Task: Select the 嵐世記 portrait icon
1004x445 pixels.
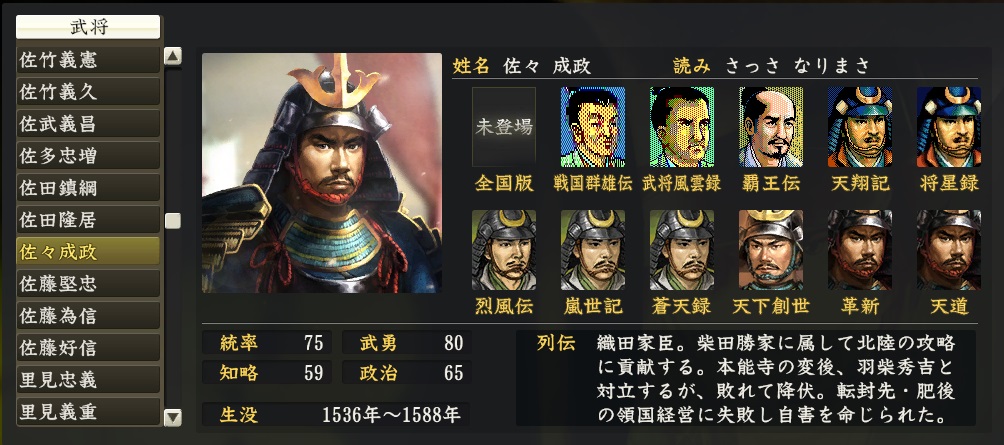Action: coord(593,250)
